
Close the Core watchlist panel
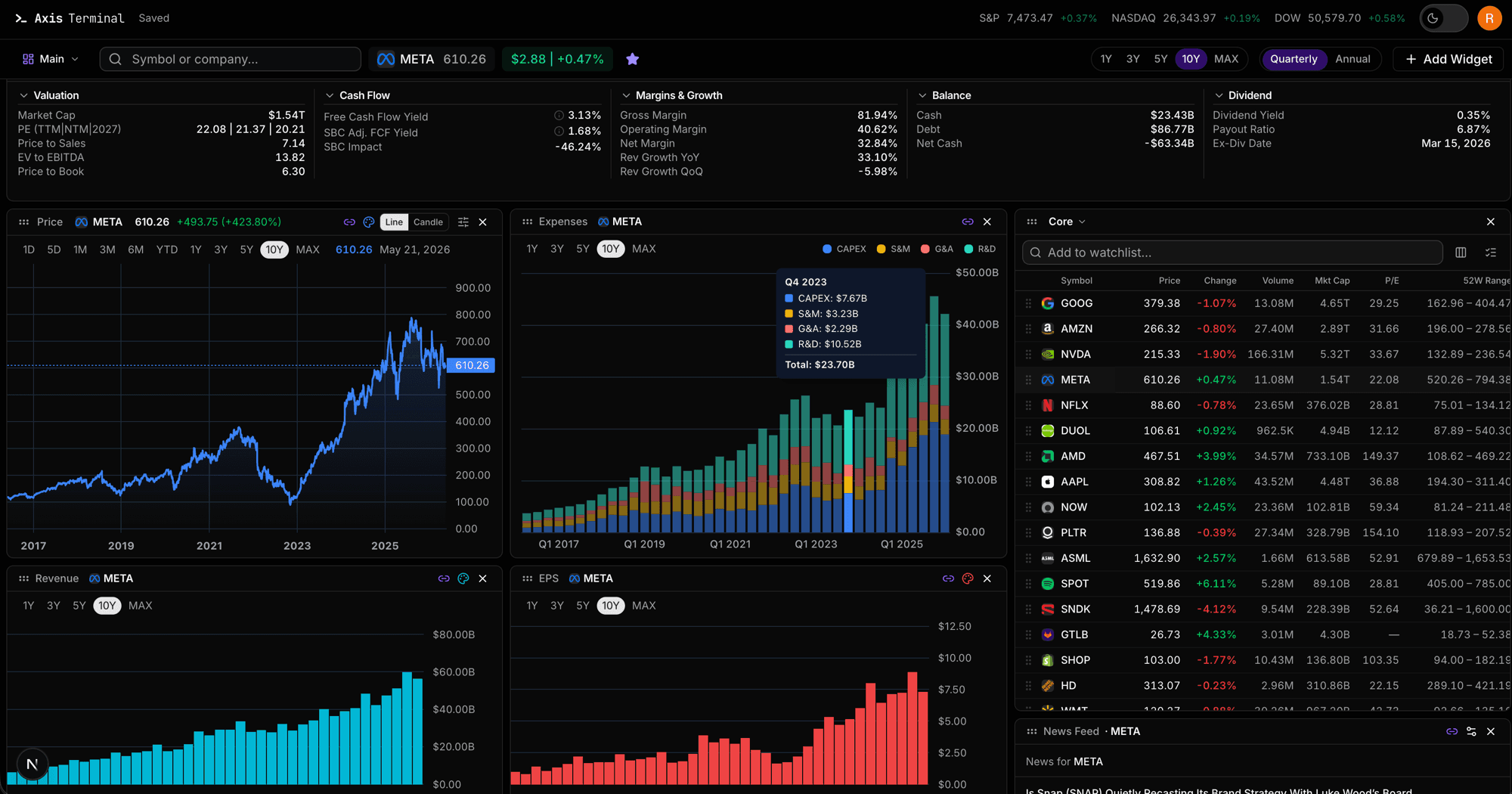[1491, 222]
